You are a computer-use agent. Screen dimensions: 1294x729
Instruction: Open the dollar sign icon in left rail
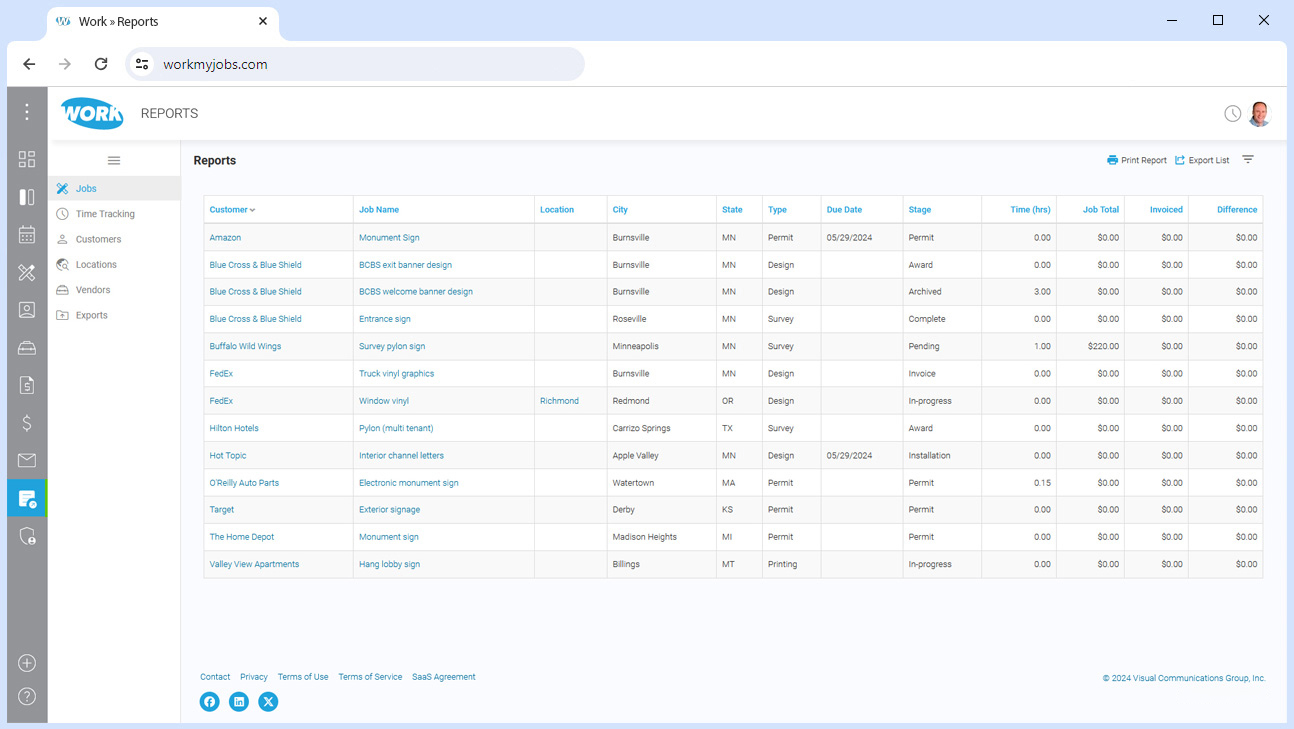tap(27, 423)
